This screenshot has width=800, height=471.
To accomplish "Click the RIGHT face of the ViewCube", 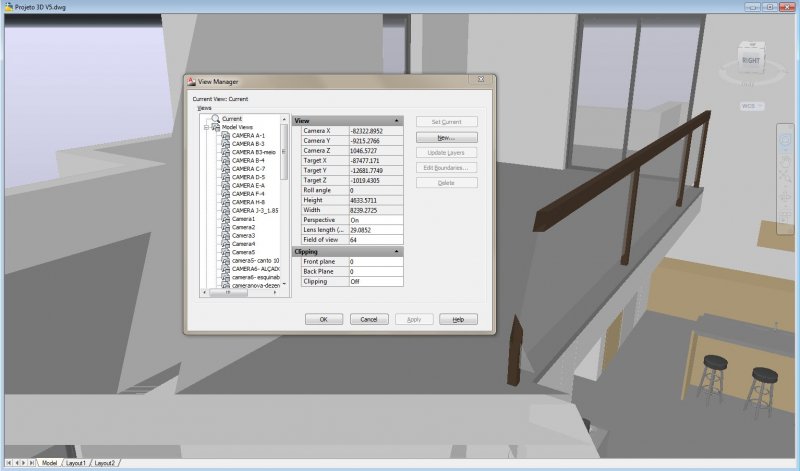I will coord(751,60).
